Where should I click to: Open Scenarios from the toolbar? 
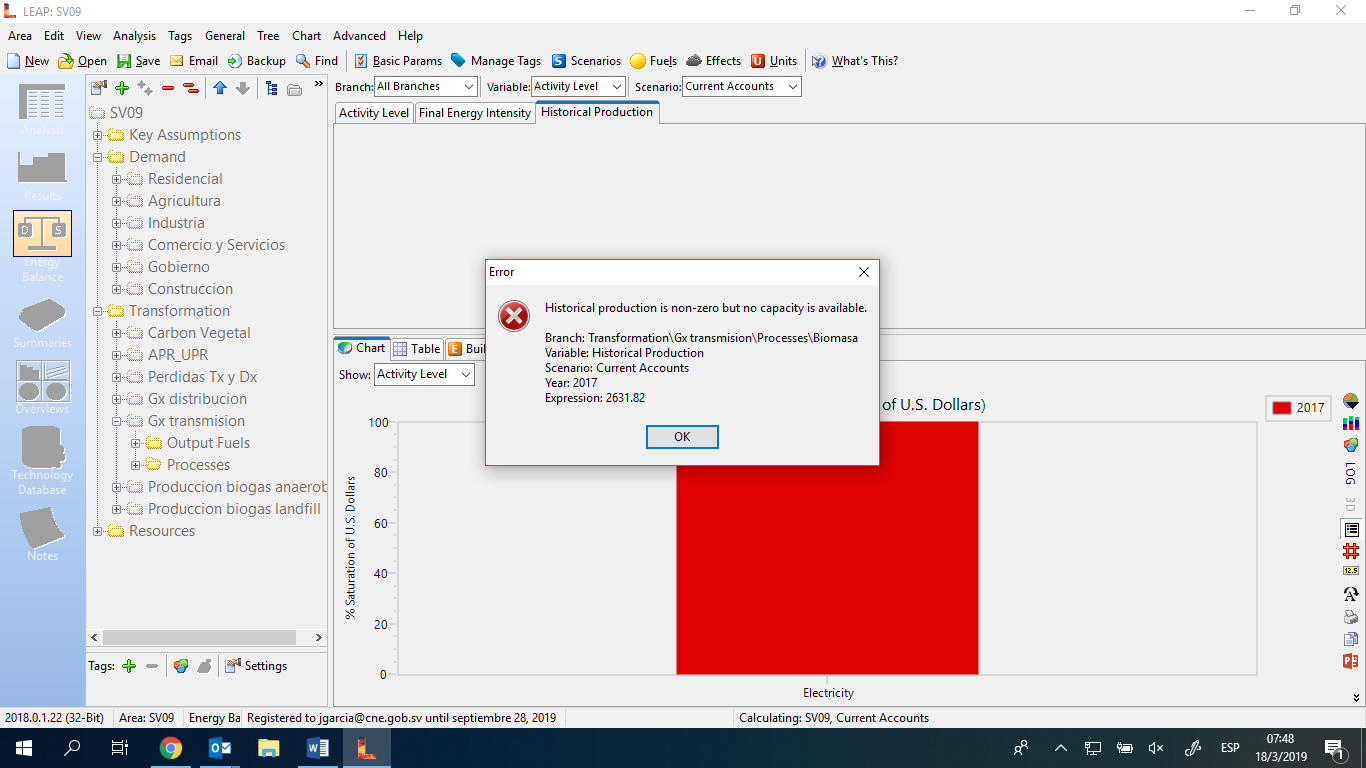pyautogui.click(x=586, y=61)
